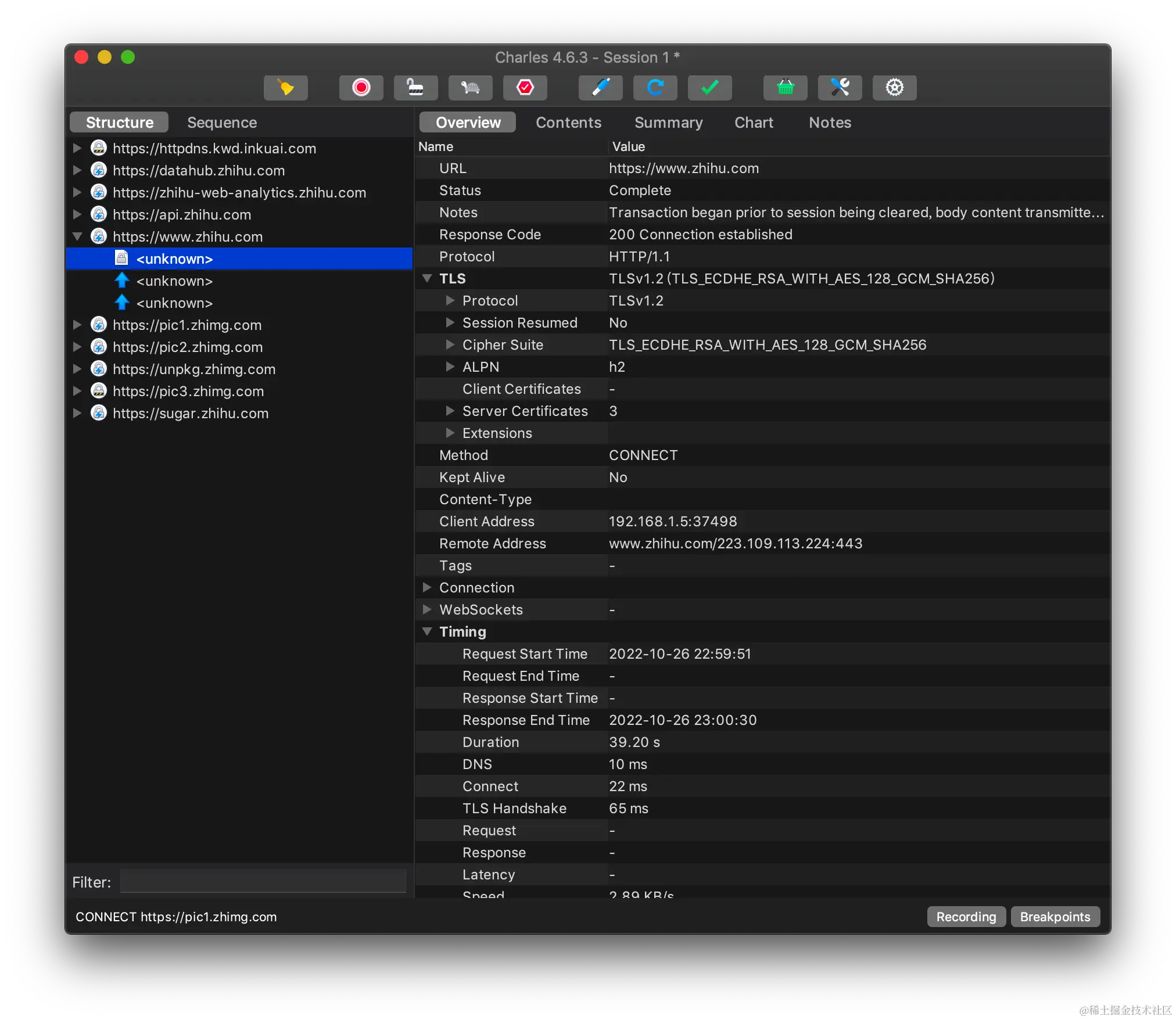Collapse the https://www.zhihu.com tree node
The height and width of the screenshot is (1020, 1176).
[x=77, y=236]
